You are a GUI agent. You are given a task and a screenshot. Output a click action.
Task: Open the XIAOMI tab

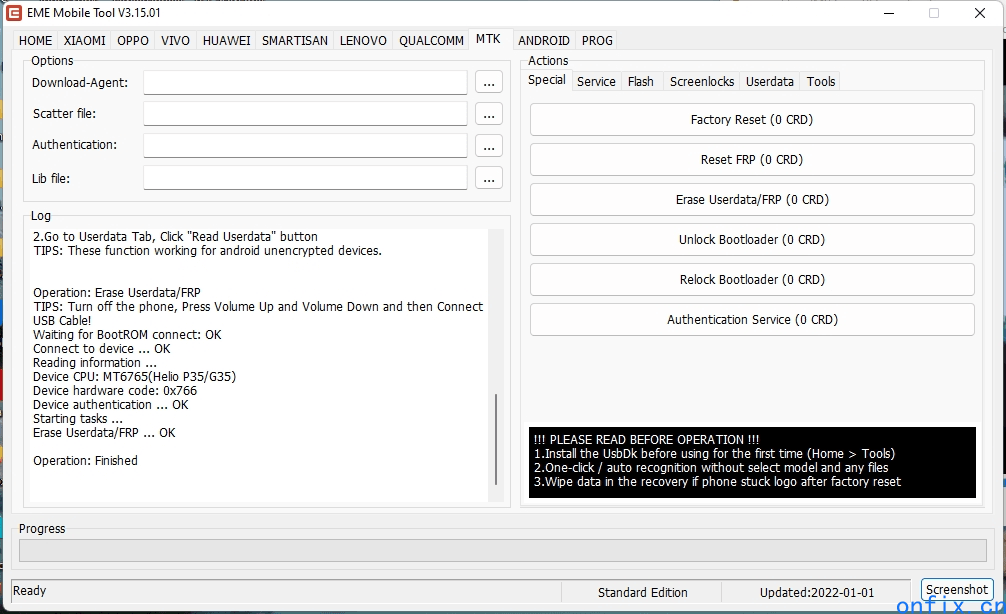(84, 41)
